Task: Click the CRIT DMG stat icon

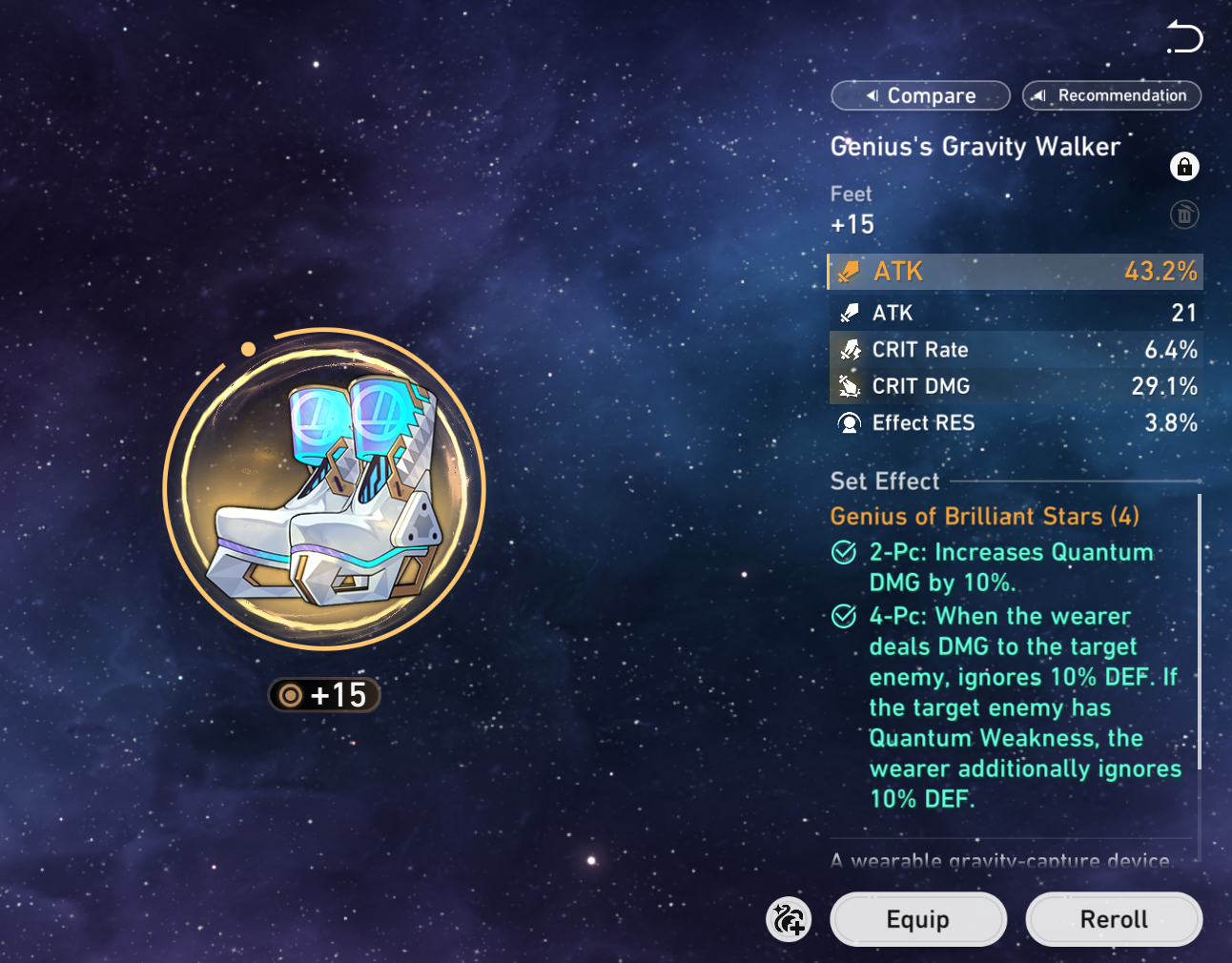Action: pos(849,386)
